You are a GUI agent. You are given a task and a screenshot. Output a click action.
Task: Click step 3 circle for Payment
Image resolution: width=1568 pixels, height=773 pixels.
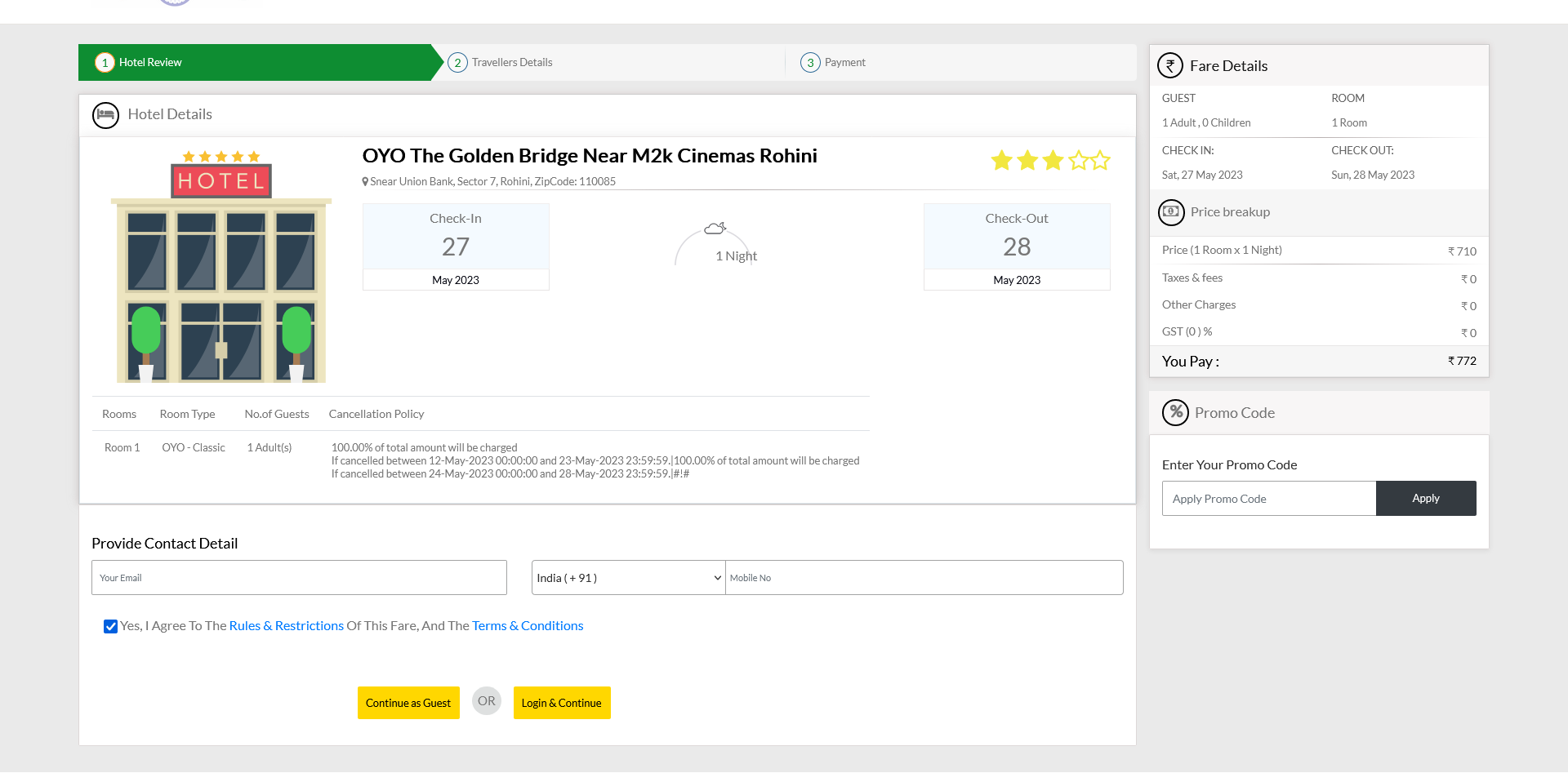pos(810,63)
